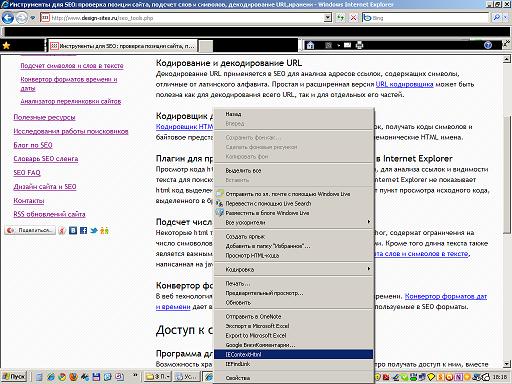
Task: Select the SEO tools page tab
Action: [x=122, y=46]
